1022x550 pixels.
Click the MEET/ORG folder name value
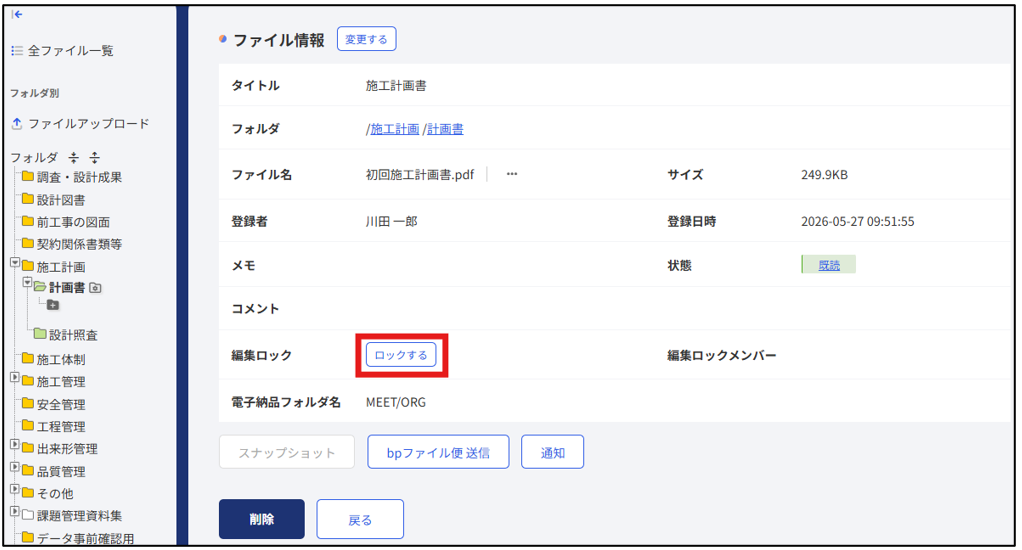[x=396, y=402]
